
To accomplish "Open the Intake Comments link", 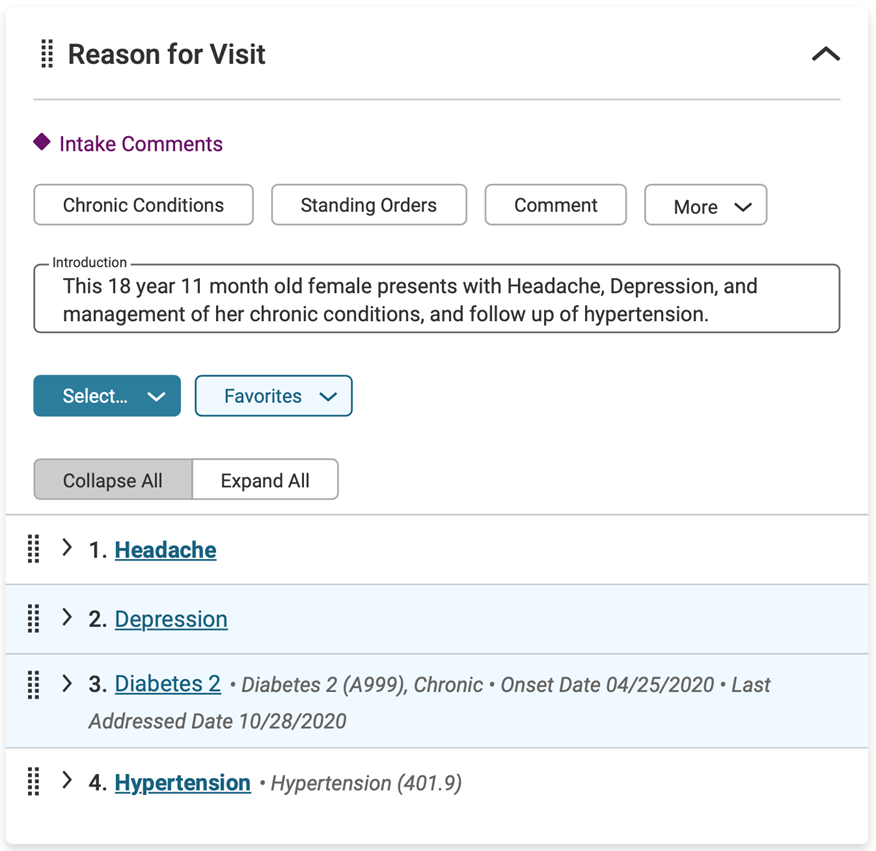I will click(141, 144).
